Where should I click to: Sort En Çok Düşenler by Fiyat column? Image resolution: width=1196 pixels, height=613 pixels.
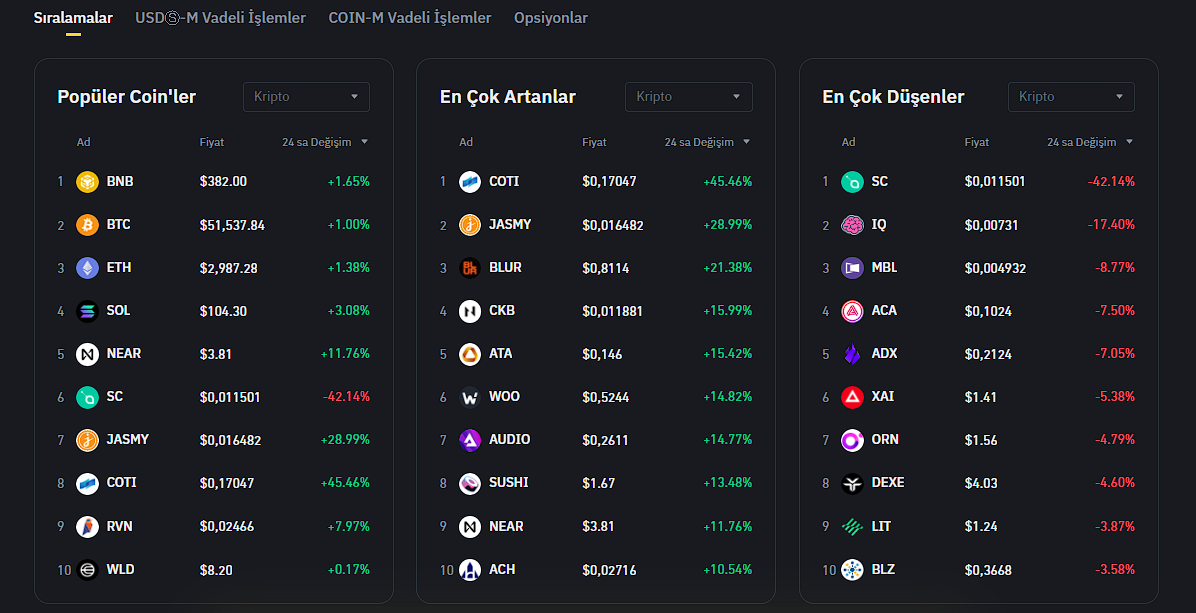point(977,142)
